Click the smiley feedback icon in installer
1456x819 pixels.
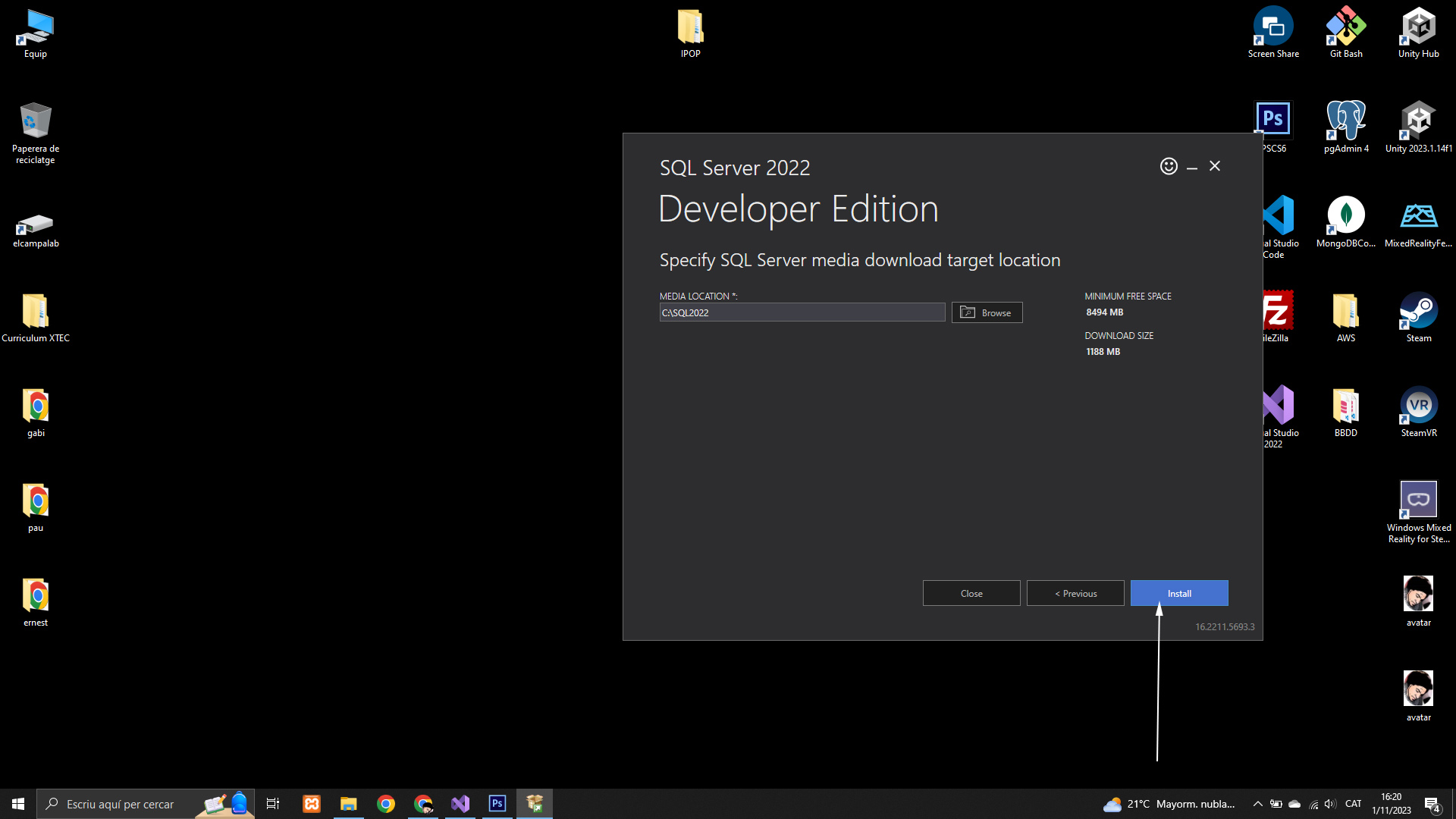(x=1169, y=166)
